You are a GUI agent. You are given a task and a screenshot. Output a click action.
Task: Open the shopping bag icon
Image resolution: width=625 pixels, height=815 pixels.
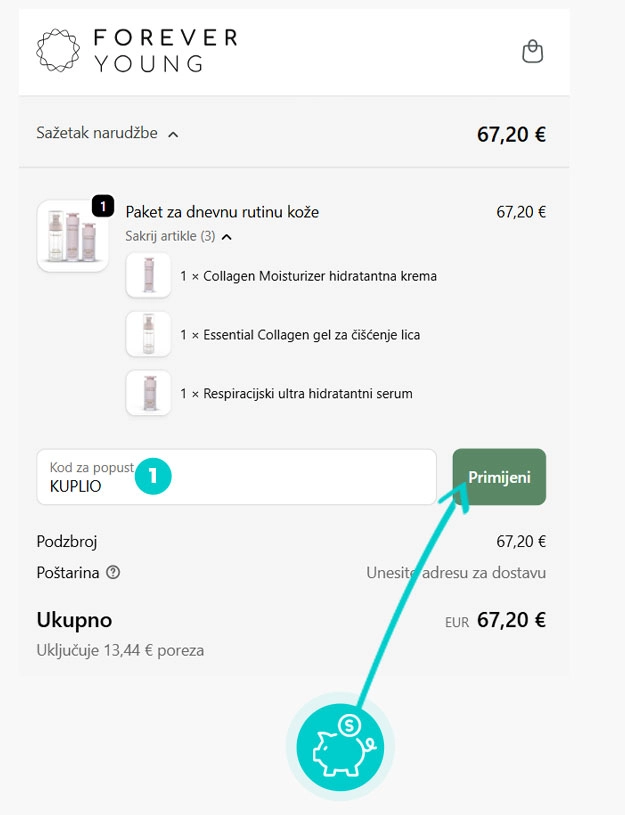pyautogui.click(x=533, y=50)
